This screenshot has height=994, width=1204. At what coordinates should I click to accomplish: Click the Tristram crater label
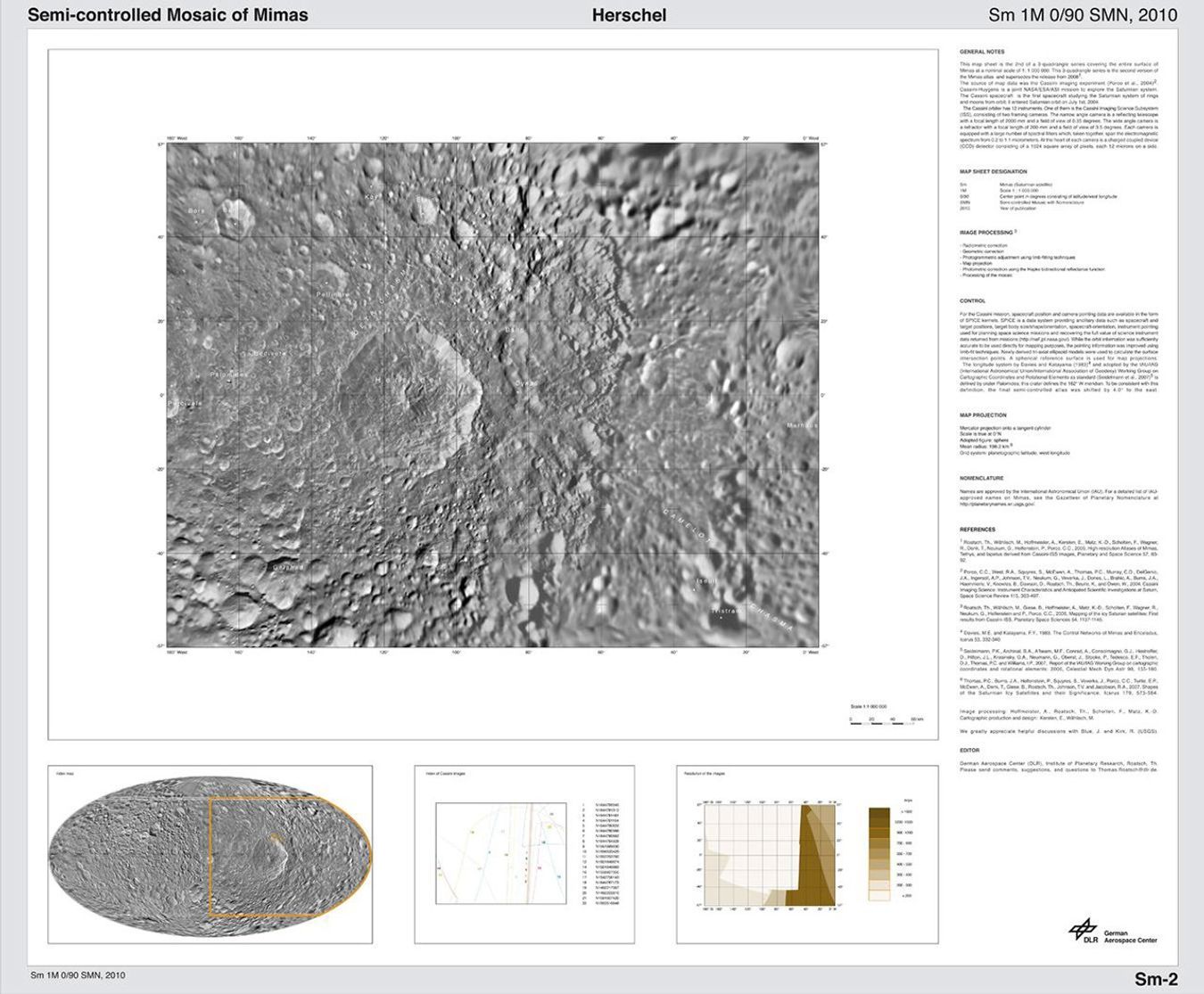726,611
